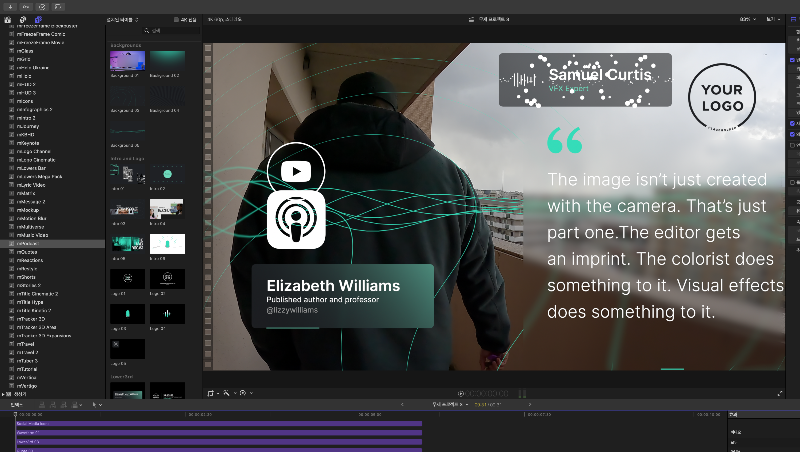Select the mLogo Cinematic category
This screenshot has height=452, width=800.
pyautogui.click(x=36, y=160)
